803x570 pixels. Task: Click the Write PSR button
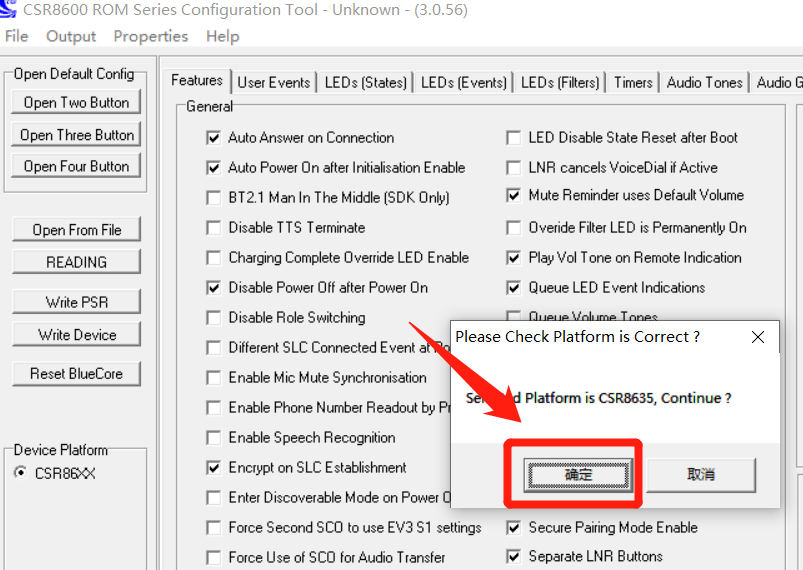(x=76, y=302)
